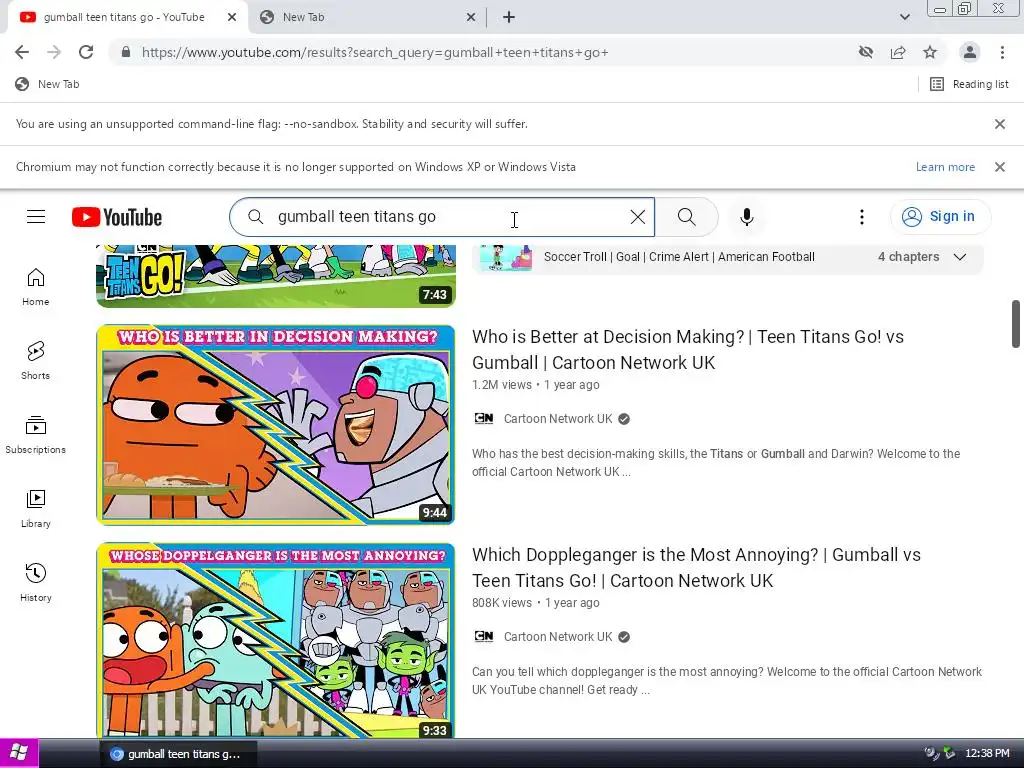Share this page icon in address bar
This screenshot has height=768, width=1024.
pos(898,52)
